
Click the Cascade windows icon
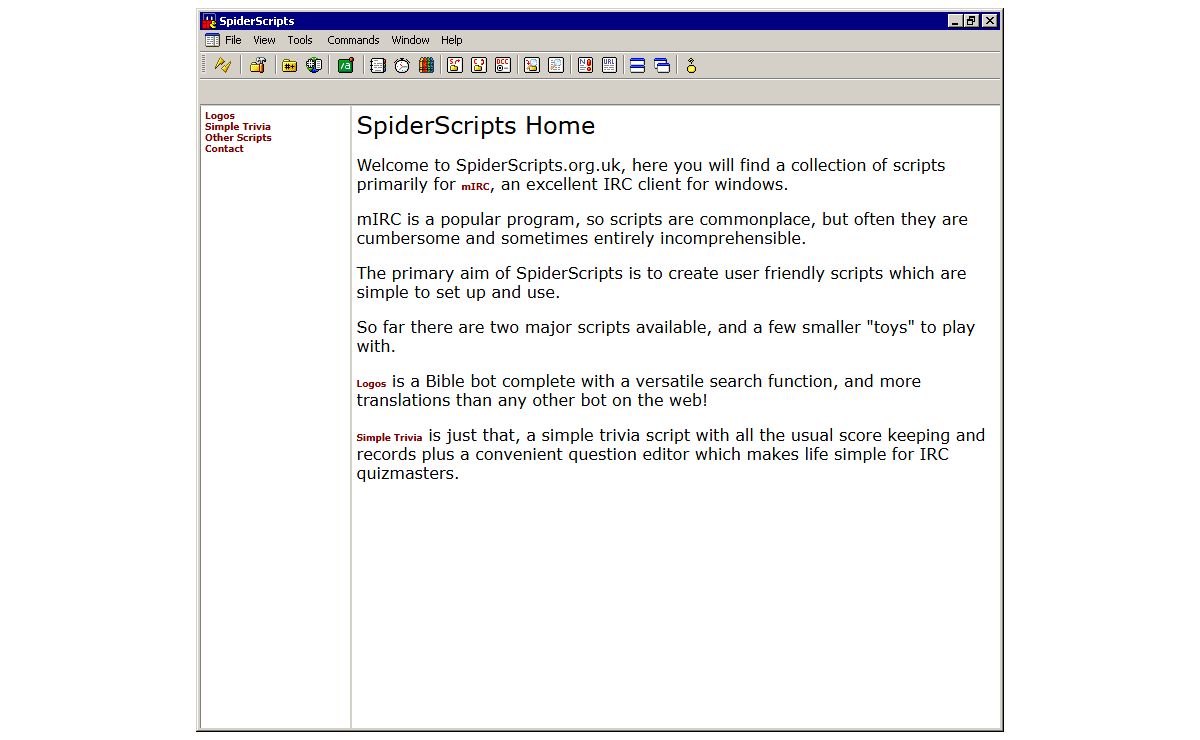pyautogui.click(x=662, y=65)
